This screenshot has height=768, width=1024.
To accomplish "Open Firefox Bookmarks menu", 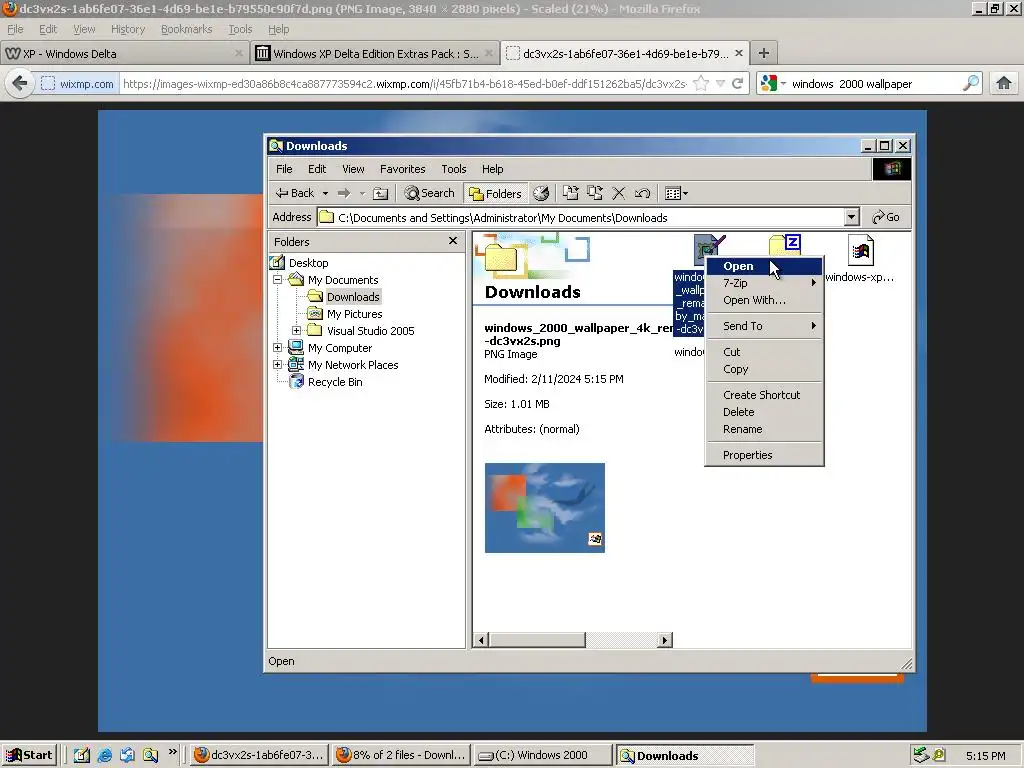I will point(186,29).
